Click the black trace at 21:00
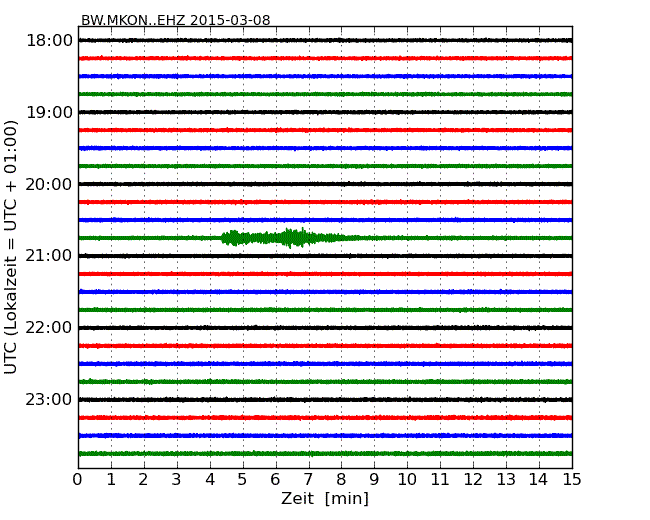Viewport: 650px width, 520px height. tap(325, 256)
